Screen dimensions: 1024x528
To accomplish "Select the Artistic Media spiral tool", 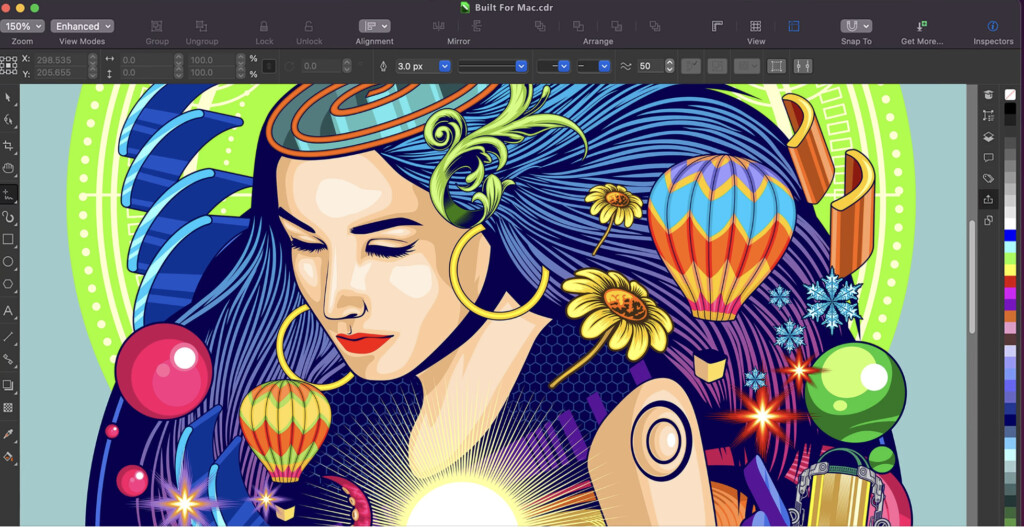I will (x=8, y=216).
